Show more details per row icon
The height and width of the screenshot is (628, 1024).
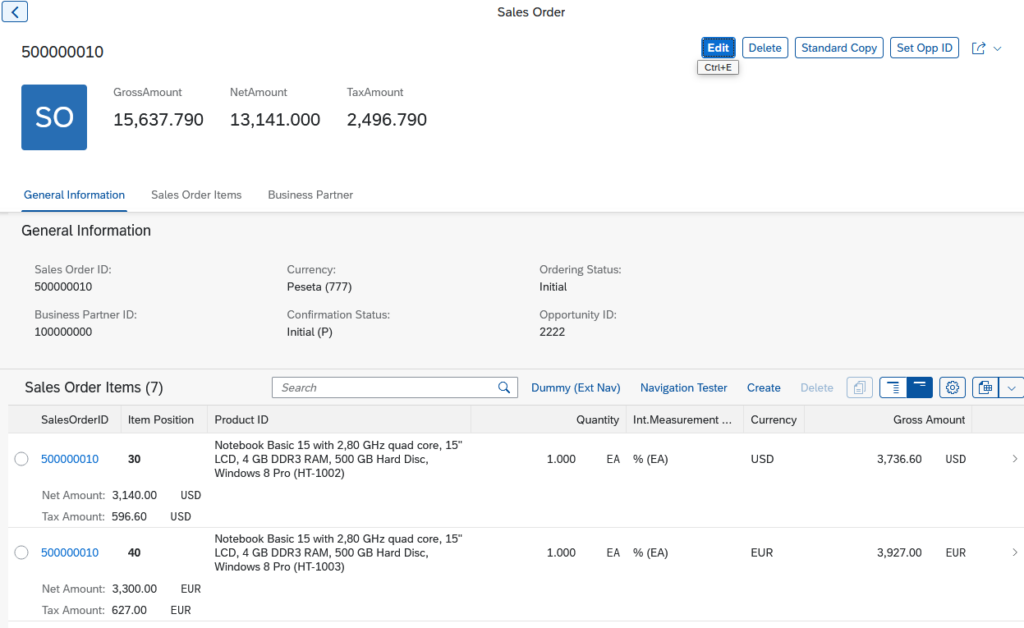pyautogui.click(x=893, y=388)
